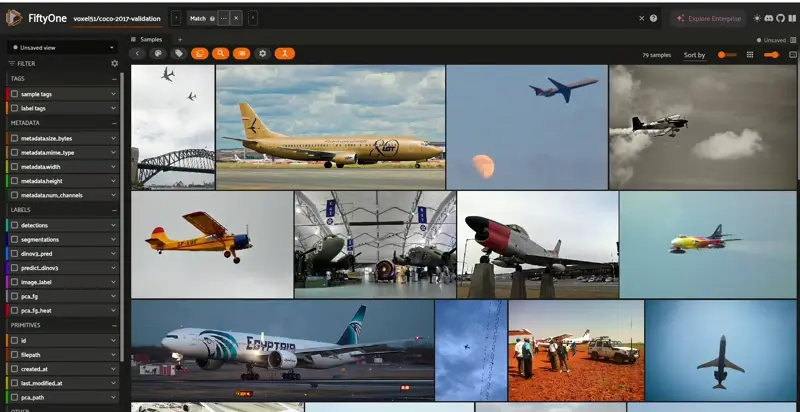Open the Match stage info icon
This screenshot has height=412, width=800.
click(x=212, y=19)
